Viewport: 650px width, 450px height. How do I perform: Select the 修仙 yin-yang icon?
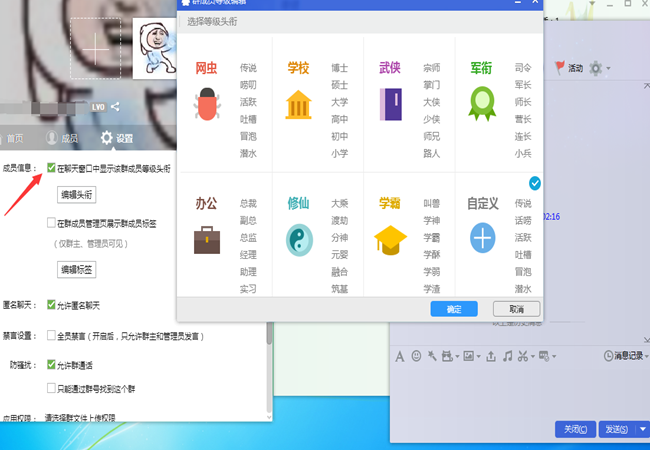pos(299,240)
